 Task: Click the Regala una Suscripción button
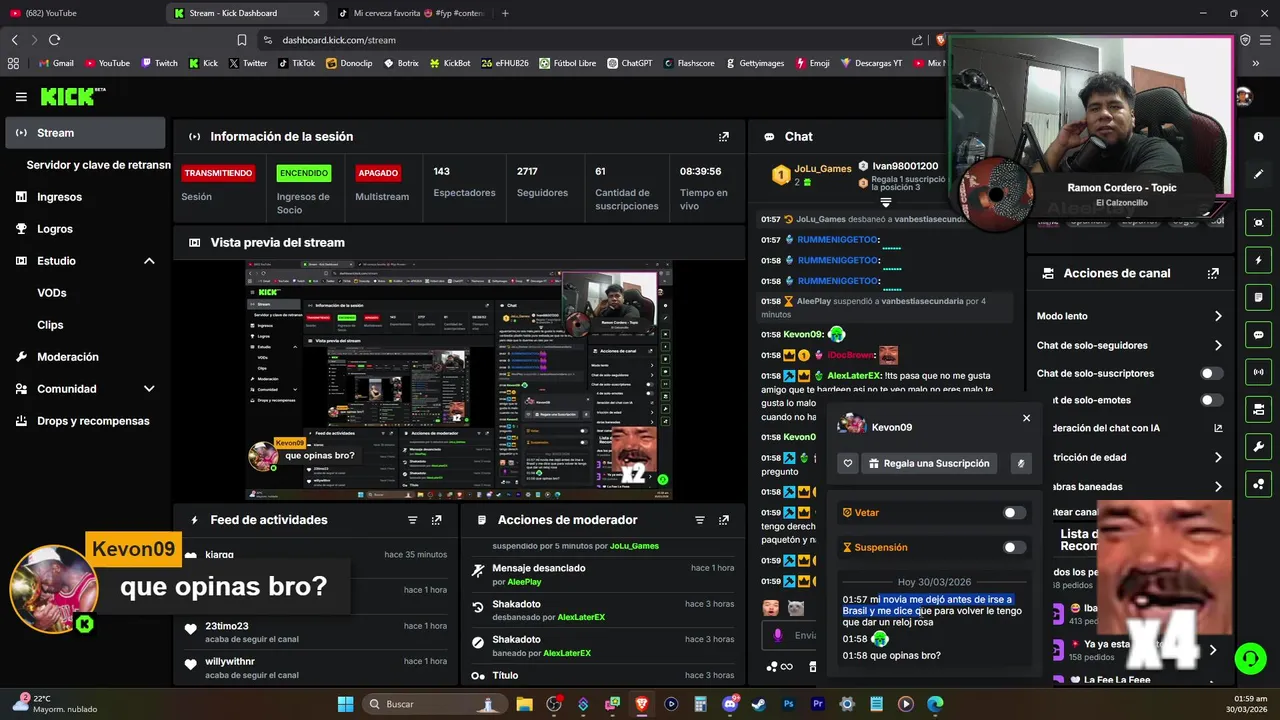[x=930, y=463]
